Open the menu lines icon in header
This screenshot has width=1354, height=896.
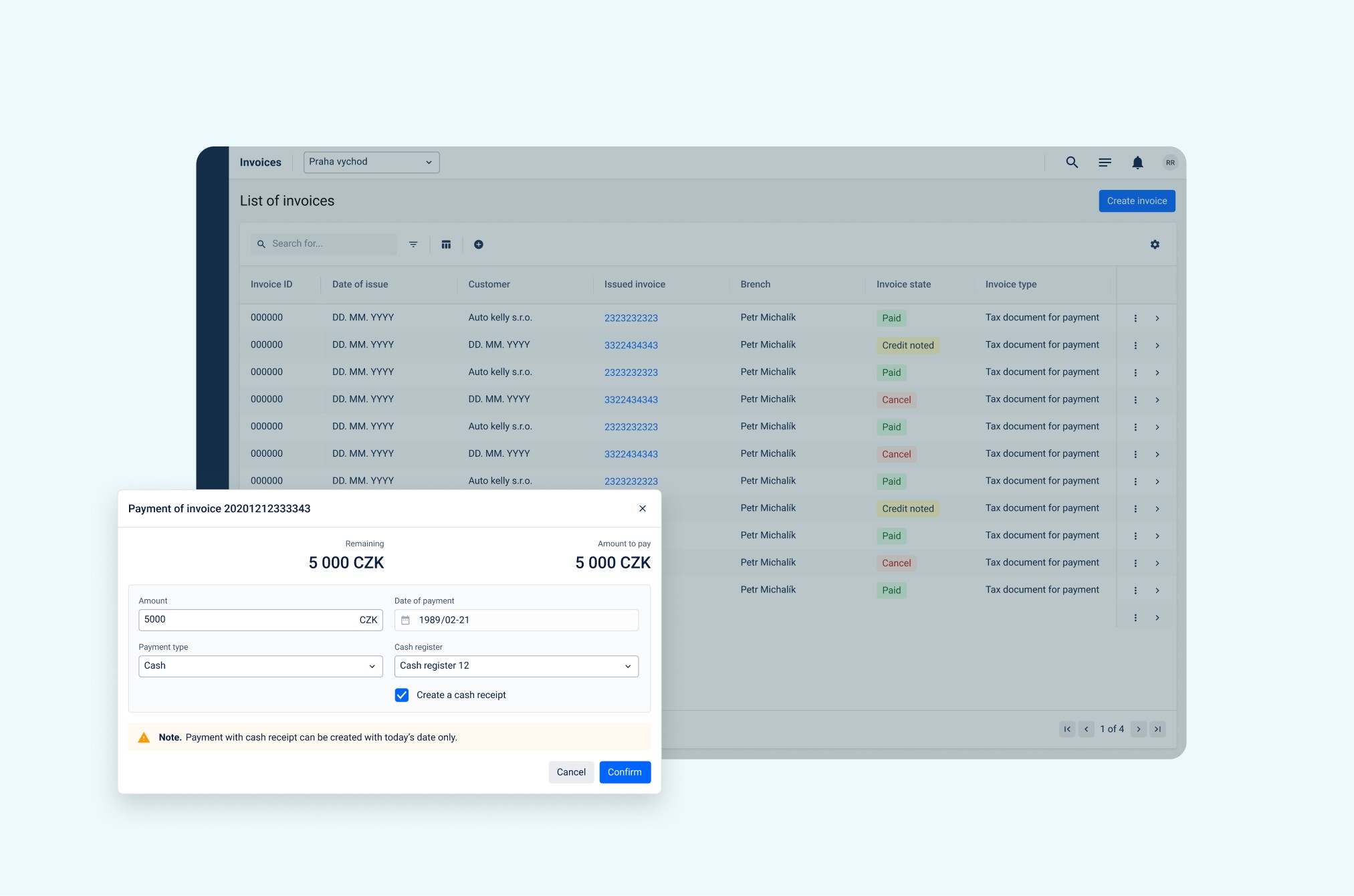(x=1105, y=162)
